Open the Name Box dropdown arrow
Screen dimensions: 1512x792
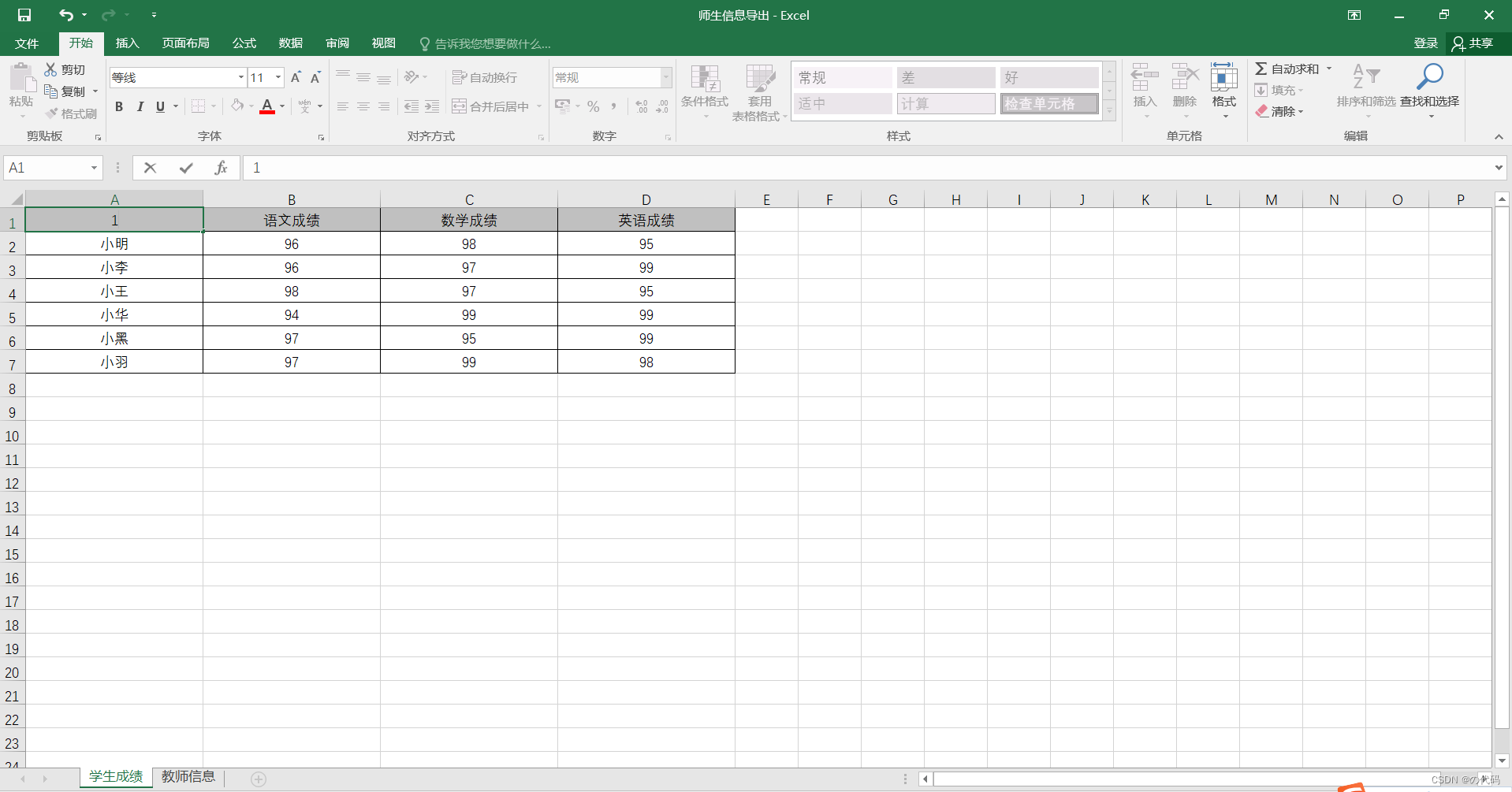point(94,168)
